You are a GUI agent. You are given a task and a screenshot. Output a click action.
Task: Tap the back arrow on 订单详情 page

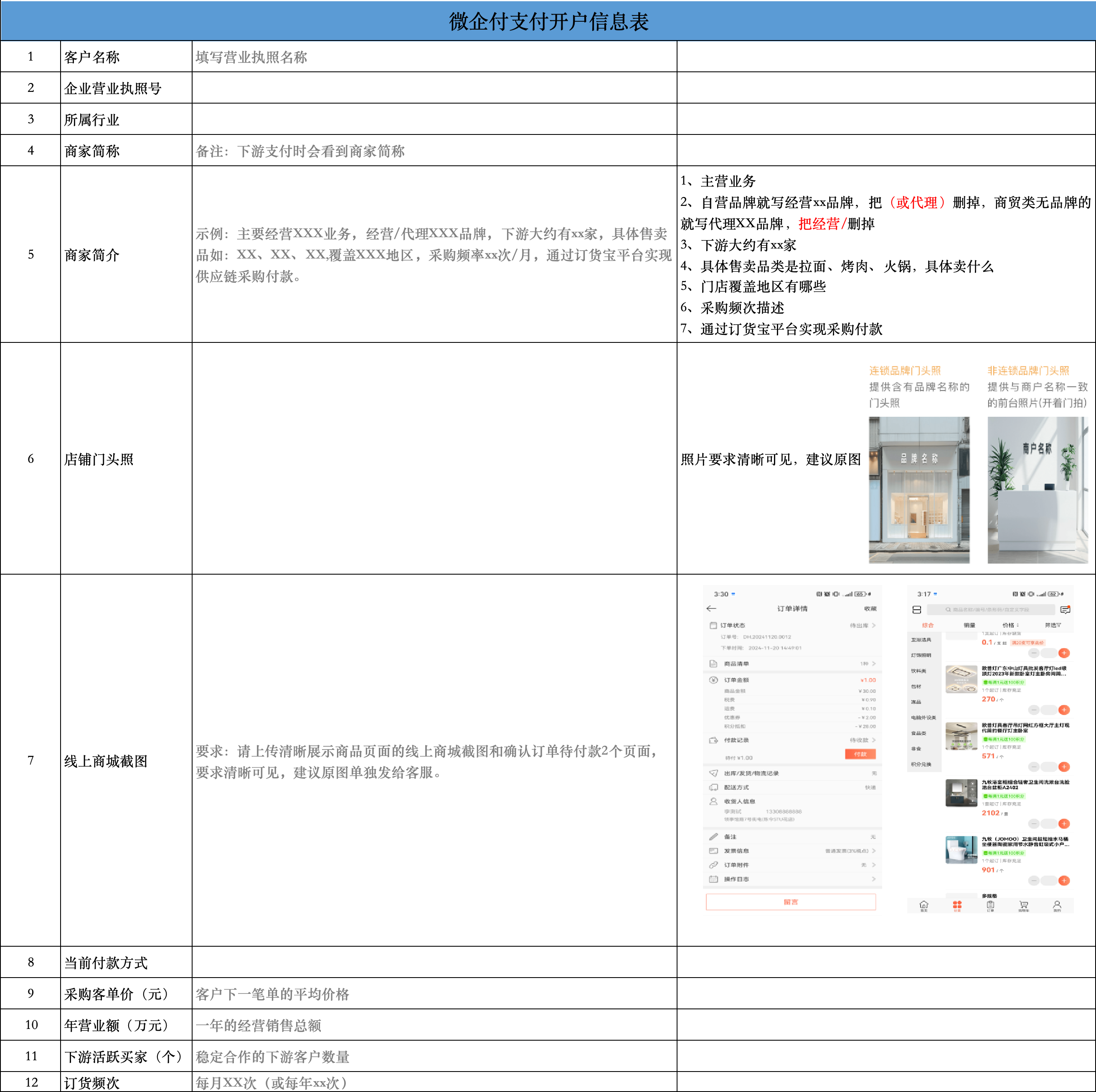click(x=711, y=608)
